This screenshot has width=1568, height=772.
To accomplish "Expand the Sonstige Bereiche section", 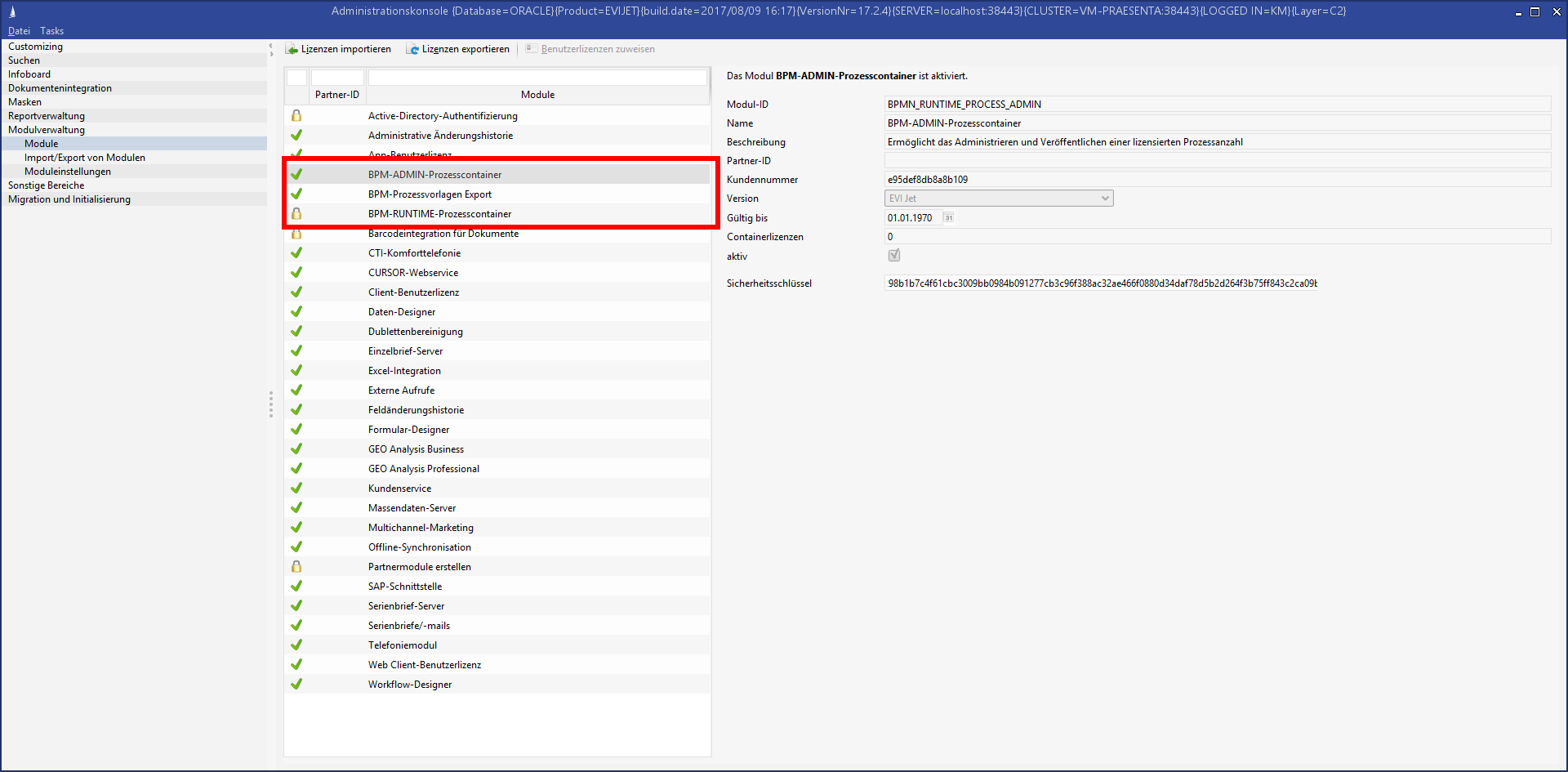I will coord(46,185).
